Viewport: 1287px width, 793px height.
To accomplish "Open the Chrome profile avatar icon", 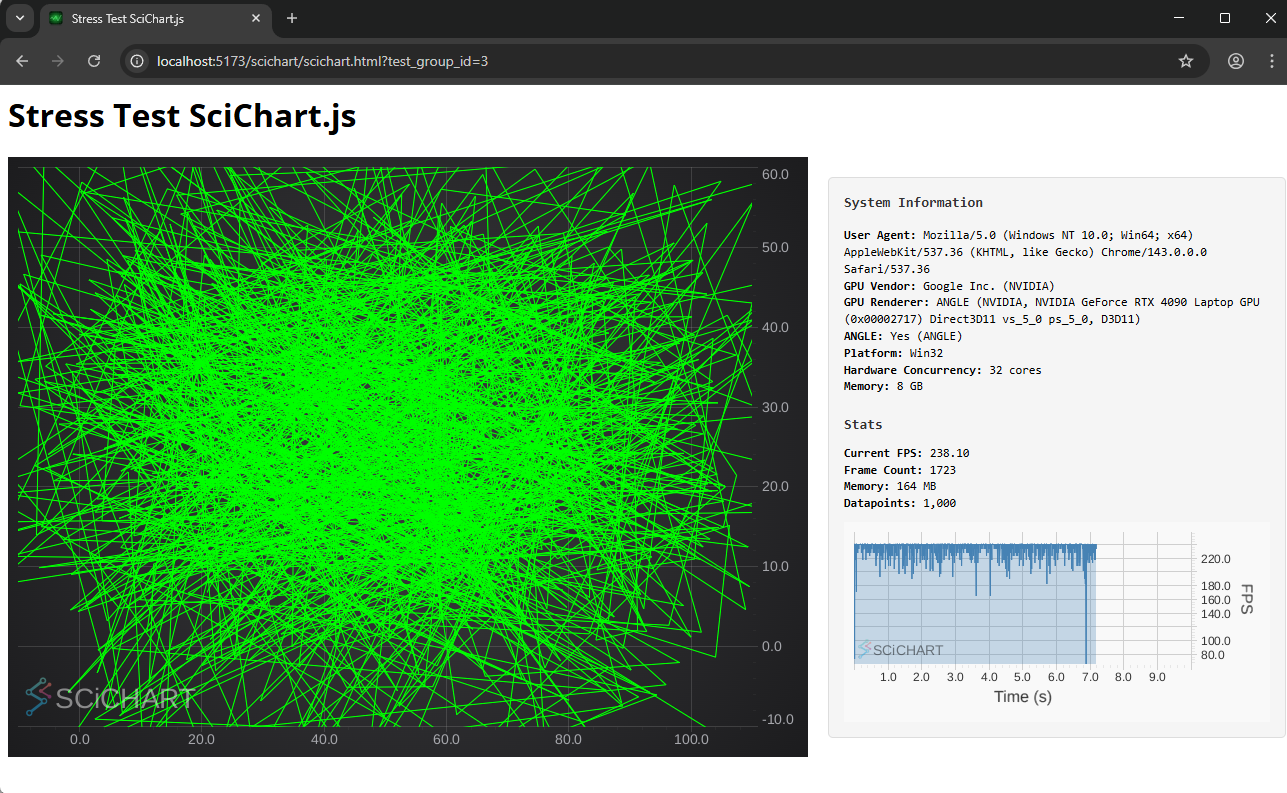I will click(x=1236, y=61).
